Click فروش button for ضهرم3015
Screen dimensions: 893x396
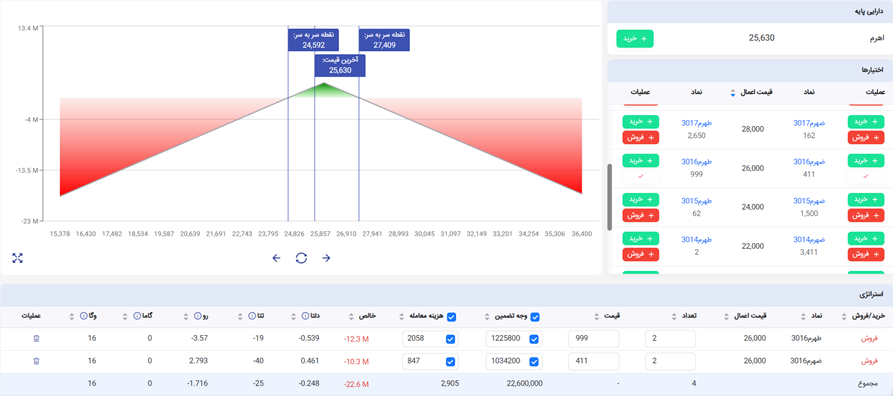point(866,215)
